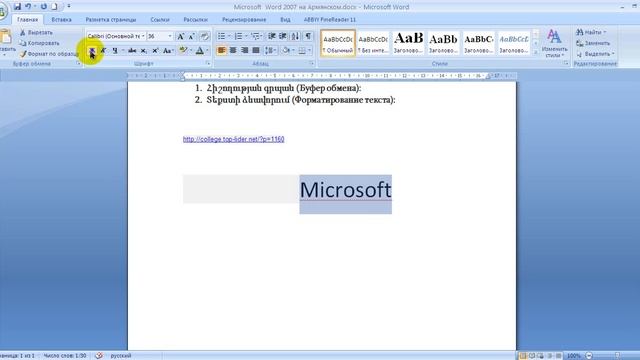Open the Вид tab
The height and width of the screenshot is (360, 640).
tap(285, 20)
